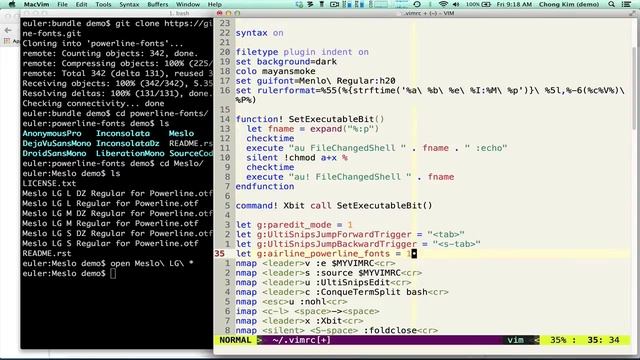This screenshot has width=640, height=360.
Task: Click the screen recording camera icon in menu bar
Action: tap(335, 4)
